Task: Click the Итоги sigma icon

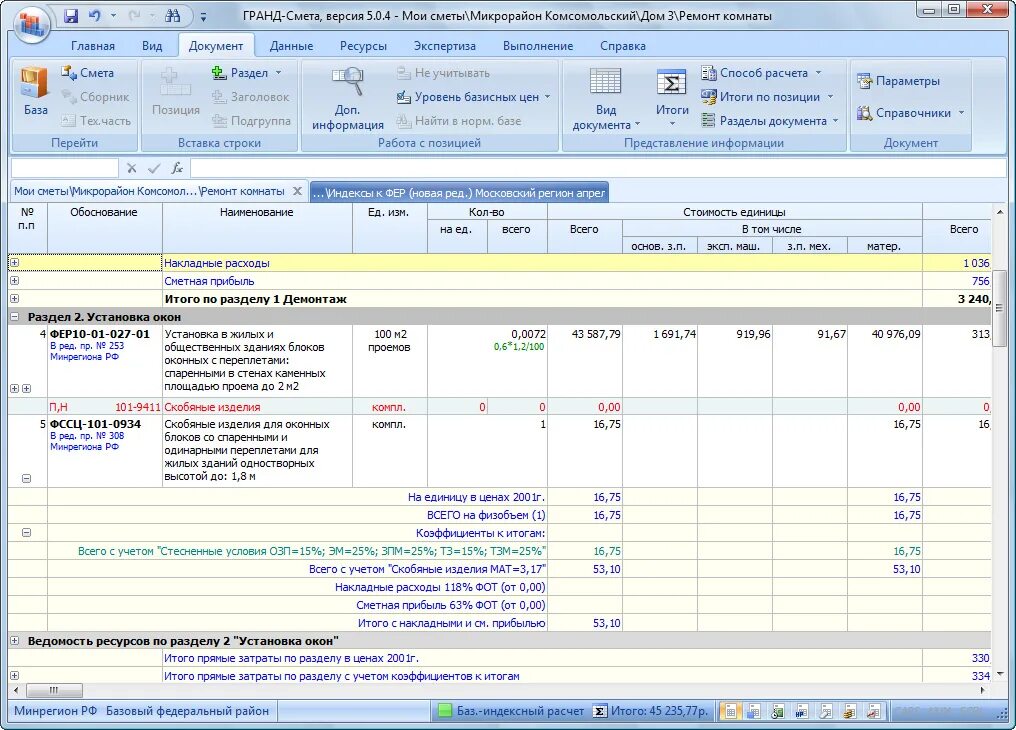Action: pyautogui.click(x=671, y=83)
